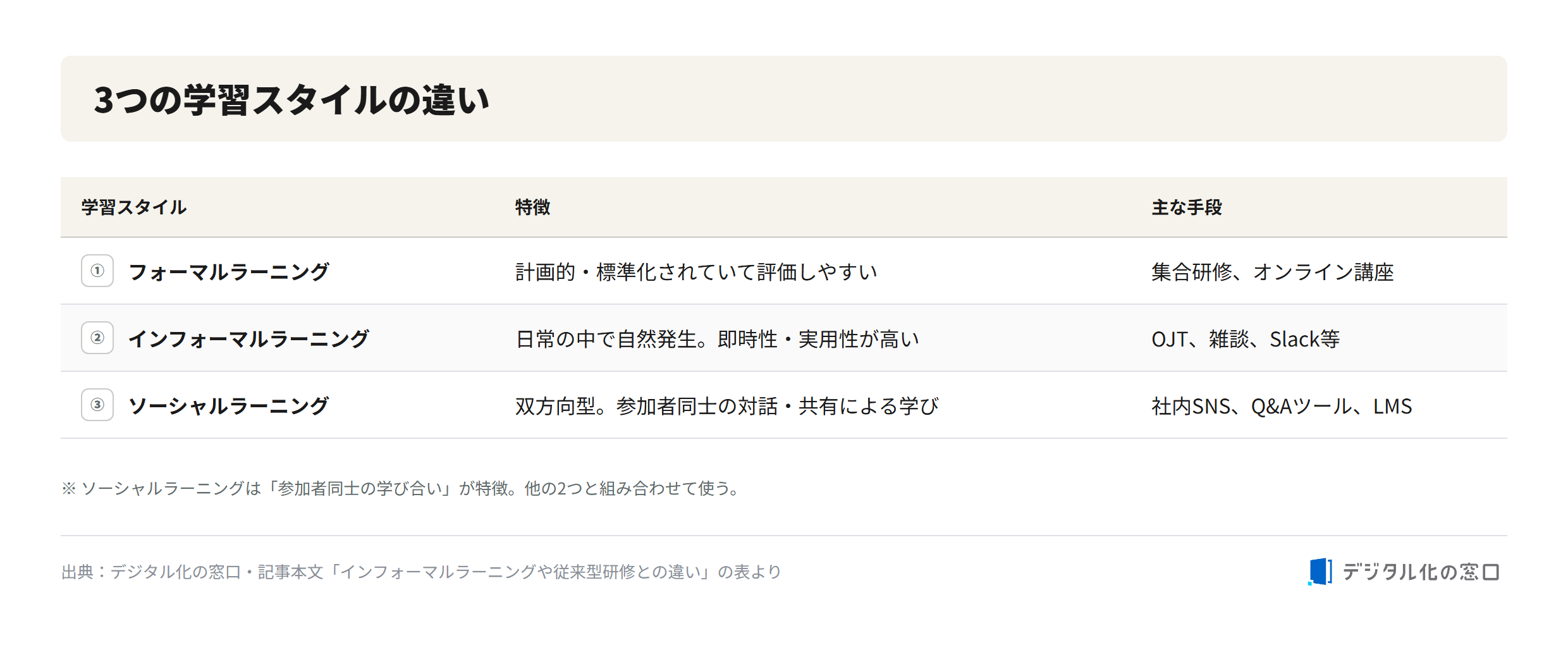Click the デジタル化の窓口 logo text
The image size is (1568, 645).
pos(1421,572)
